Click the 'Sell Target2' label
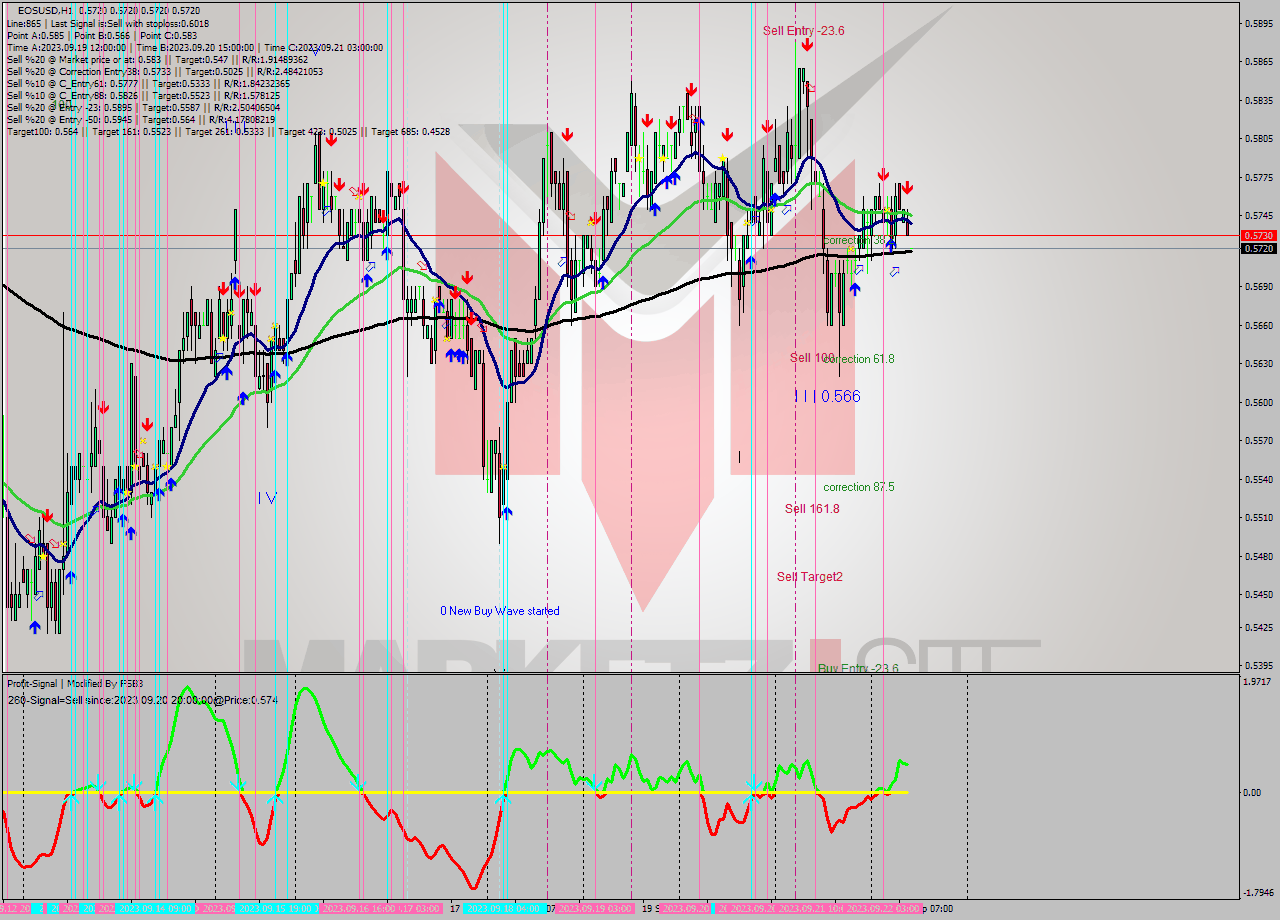The height and width of the screenshot is (920, 1280). click(810, 577)
